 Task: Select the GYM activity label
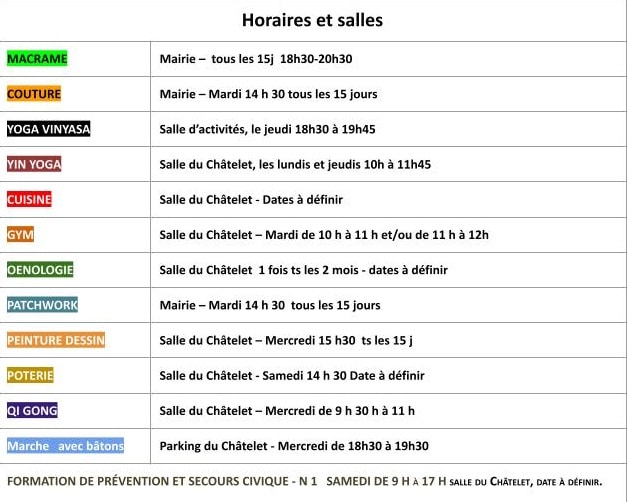(20, 235)
